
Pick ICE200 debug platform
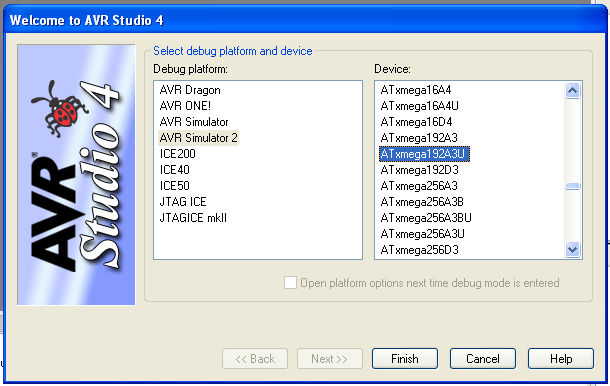click(177, 154)
